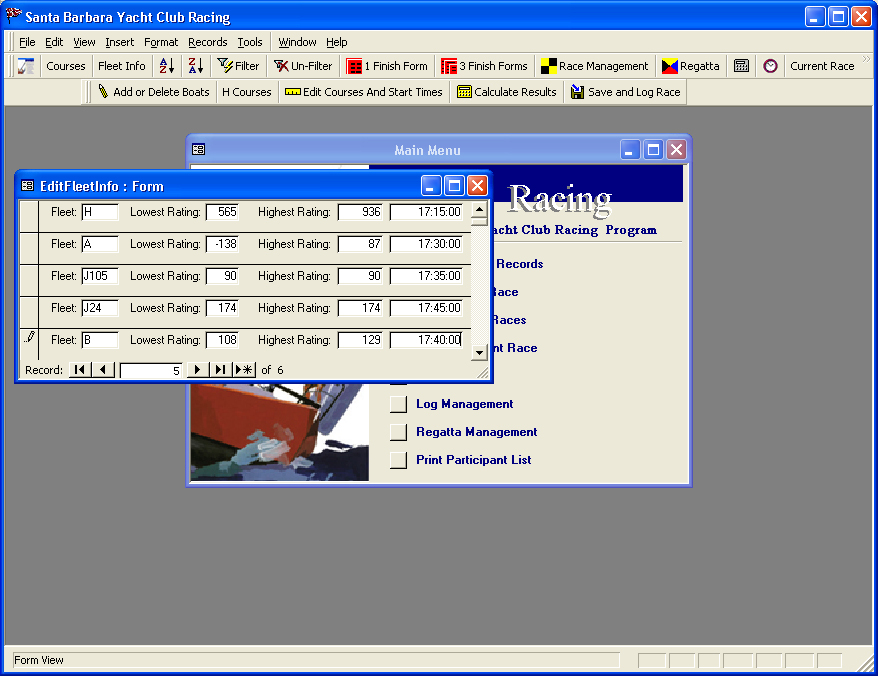Image resolution: width=878 pixels, height=676 pixels.
Task: Click Fleet field containing H
Action: click(100, 212)
